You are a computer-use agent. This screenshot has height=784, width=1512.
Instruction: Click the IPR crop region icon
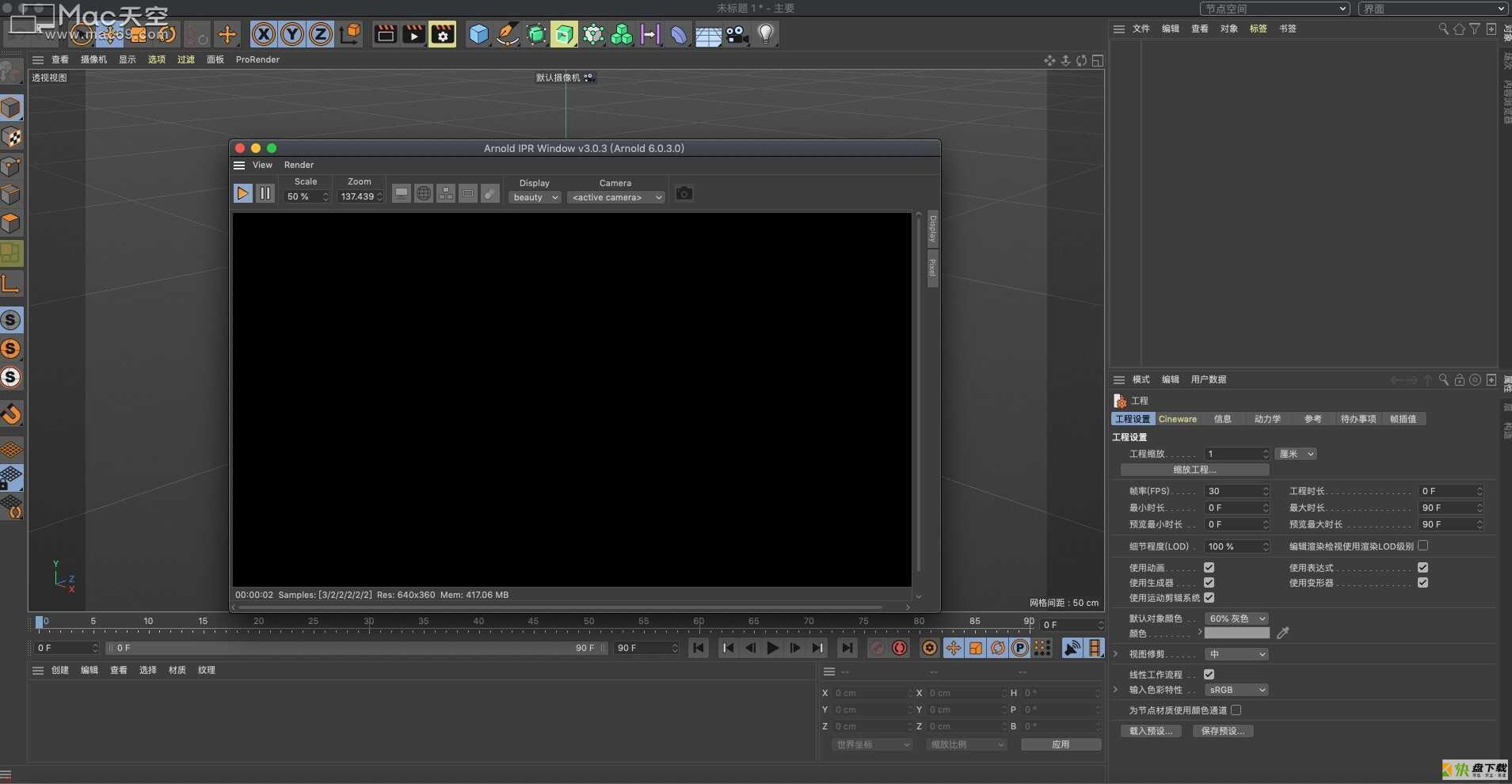468,193
